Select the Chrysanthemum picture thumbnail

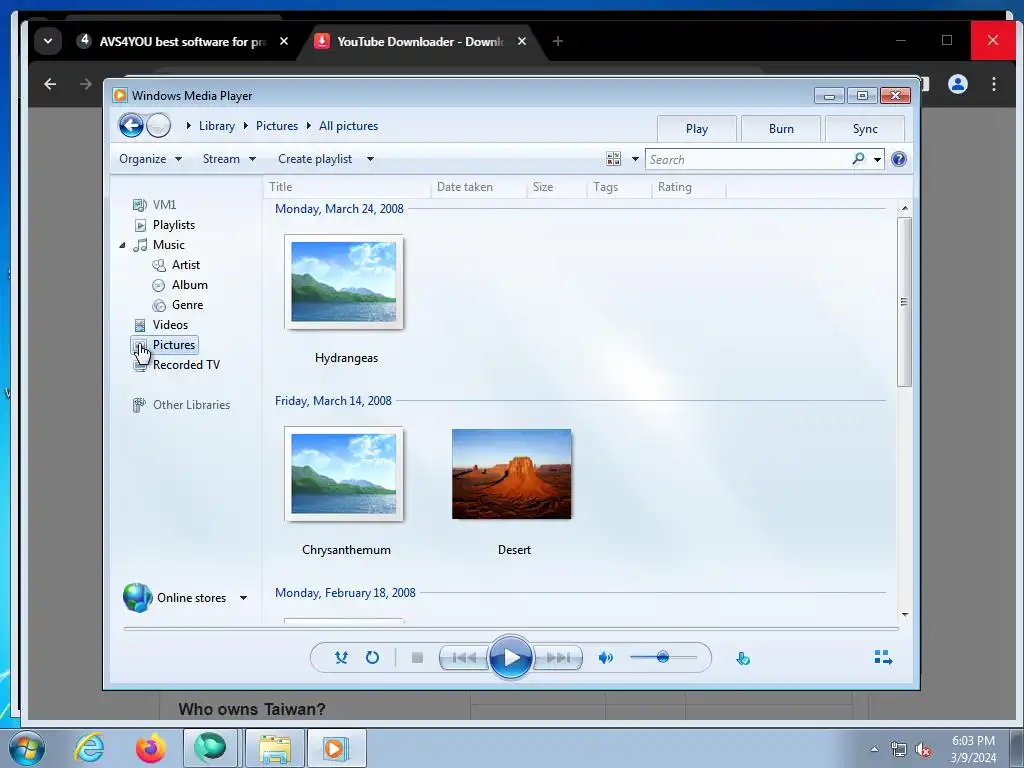point(344,473)
